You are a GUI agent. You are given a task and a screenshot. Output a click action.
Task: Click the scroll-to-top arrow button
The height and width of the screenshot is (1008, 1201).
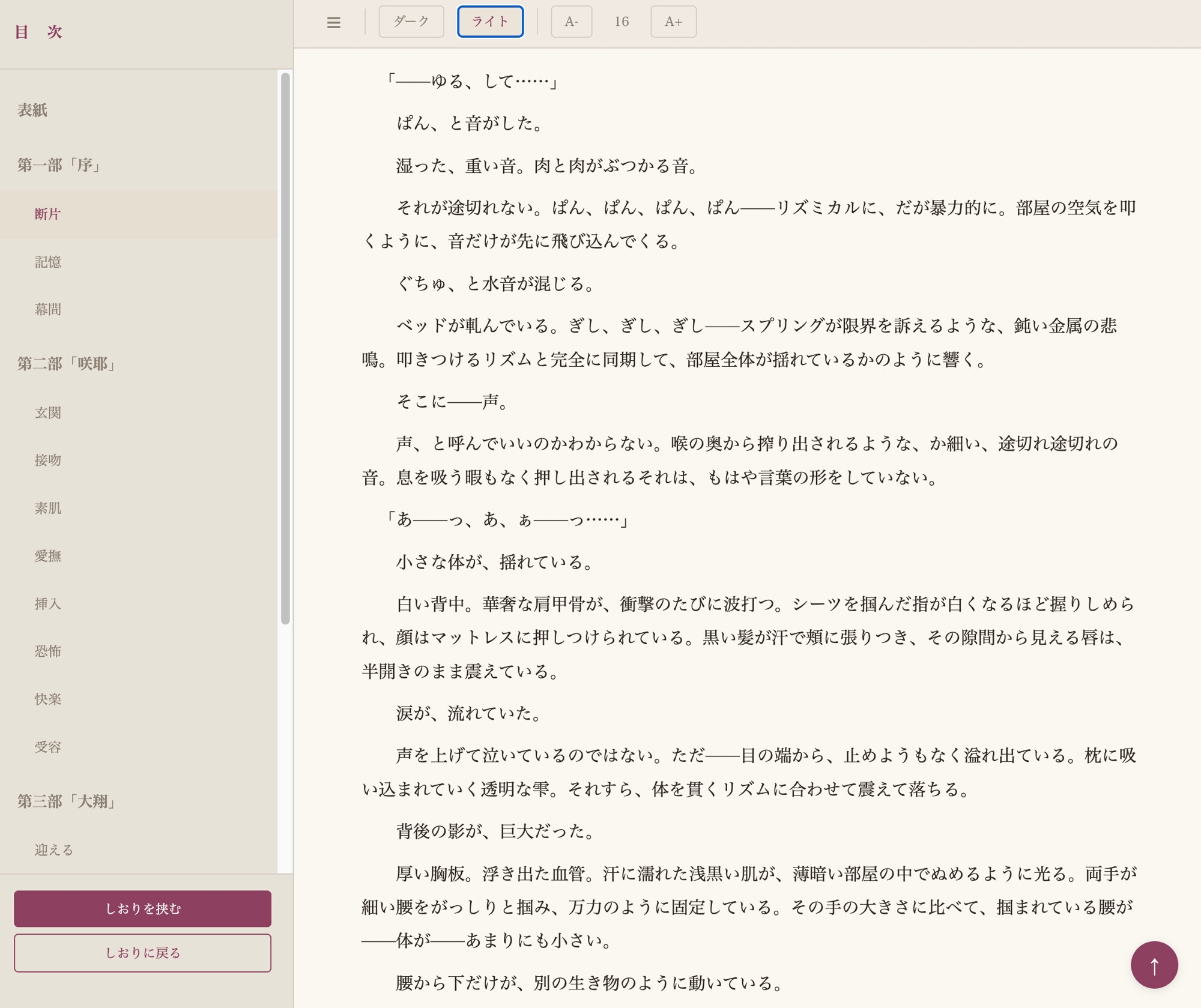(1154, 964)
